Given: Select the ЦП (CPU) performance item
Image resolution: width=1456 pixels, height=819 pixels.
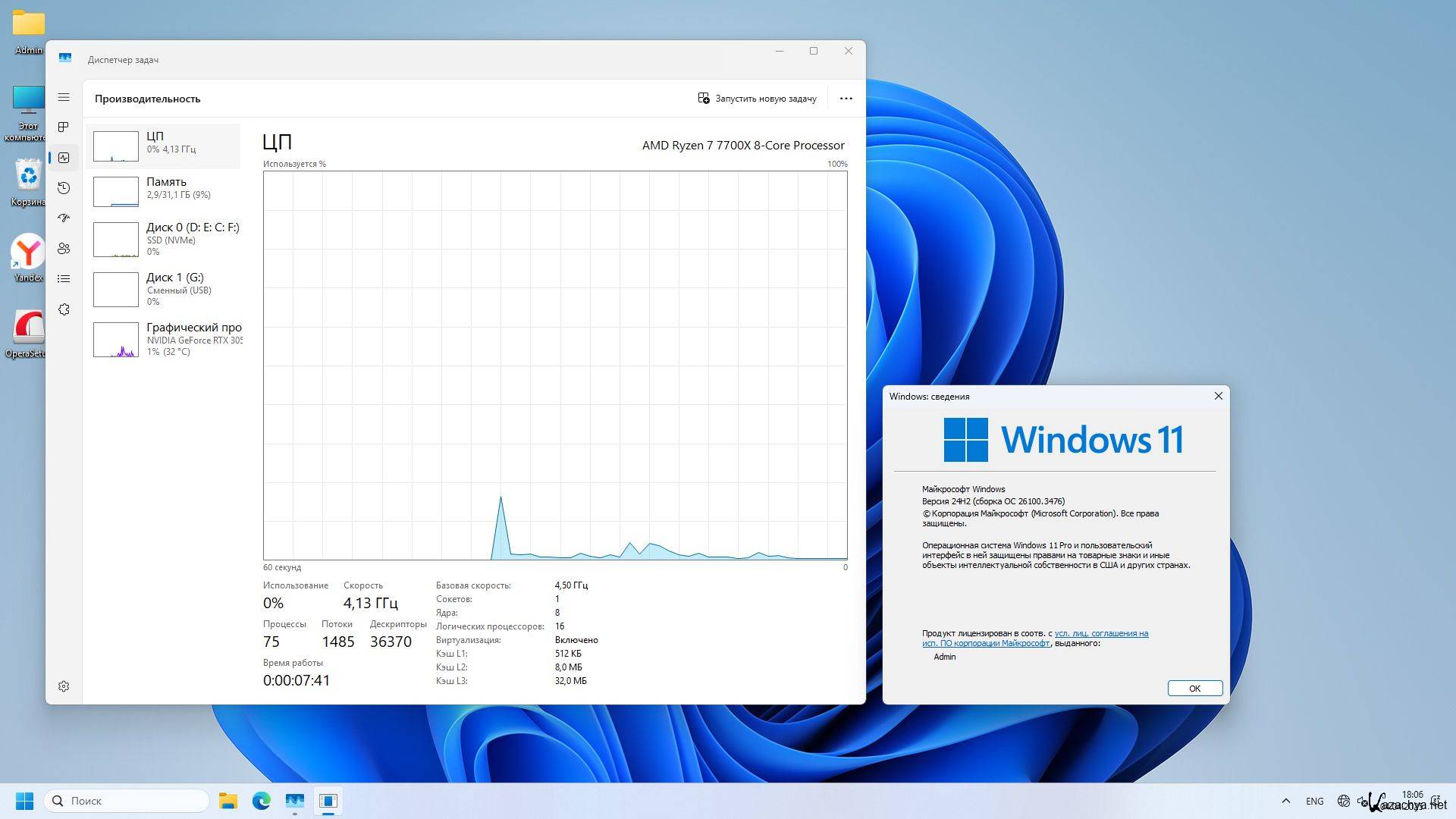Looking at the screenshot, I should pos(164,146).
